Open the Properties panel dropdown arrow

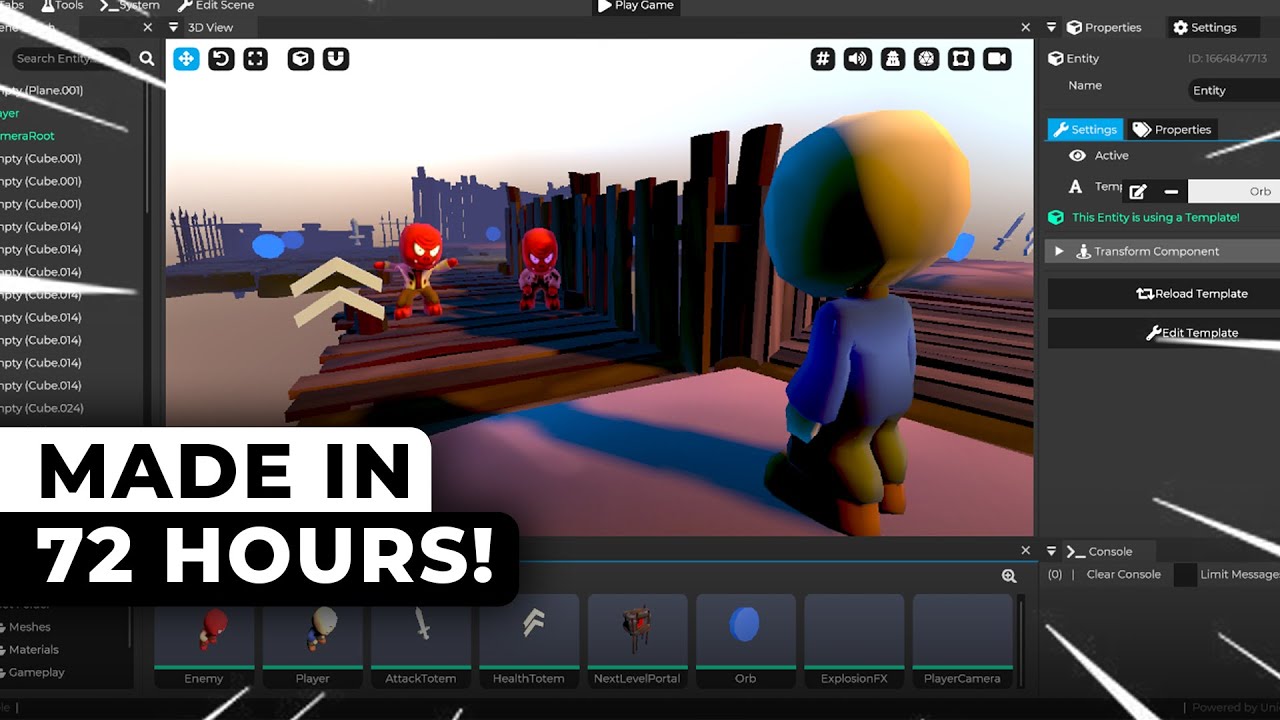[1052, 28]
